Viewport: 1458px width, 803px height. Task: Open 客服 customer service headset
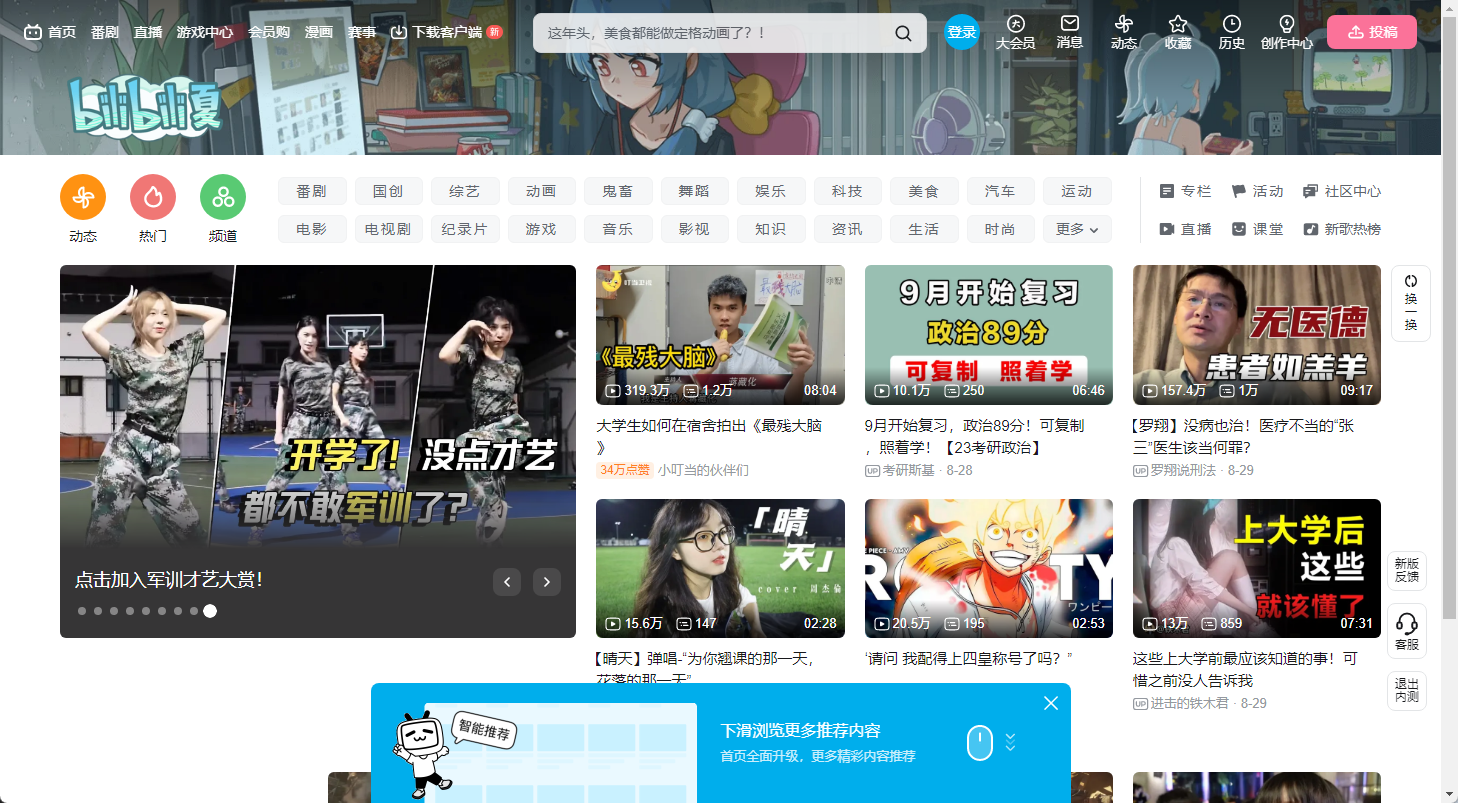1407,631
